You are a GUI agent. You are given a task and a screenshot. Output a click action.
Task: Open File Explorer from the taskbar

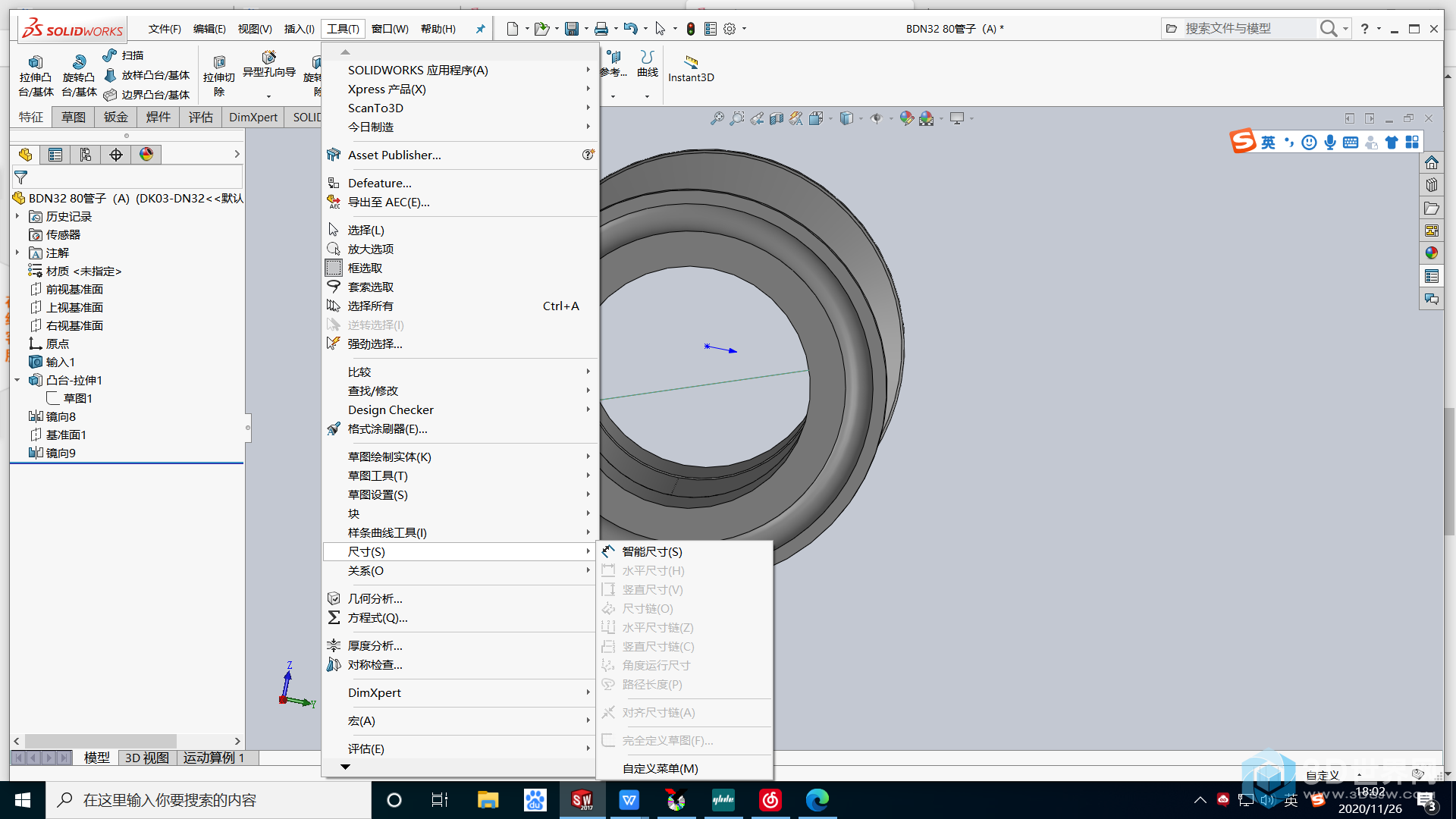[488, 800]
